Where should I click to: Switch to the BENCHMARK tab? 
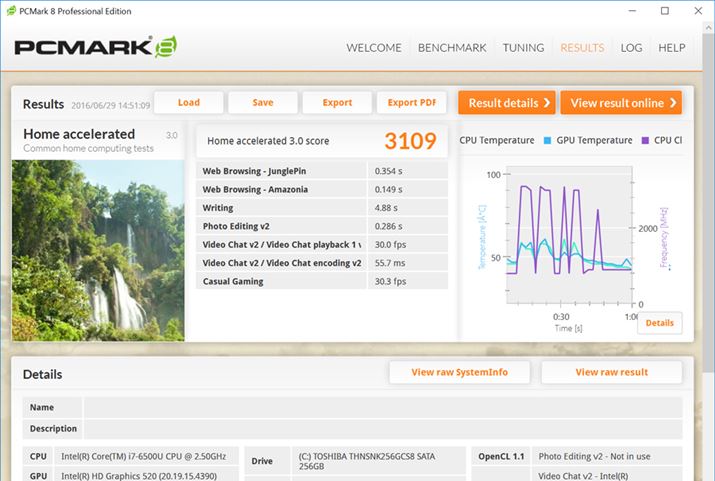[x=452, y=48]
